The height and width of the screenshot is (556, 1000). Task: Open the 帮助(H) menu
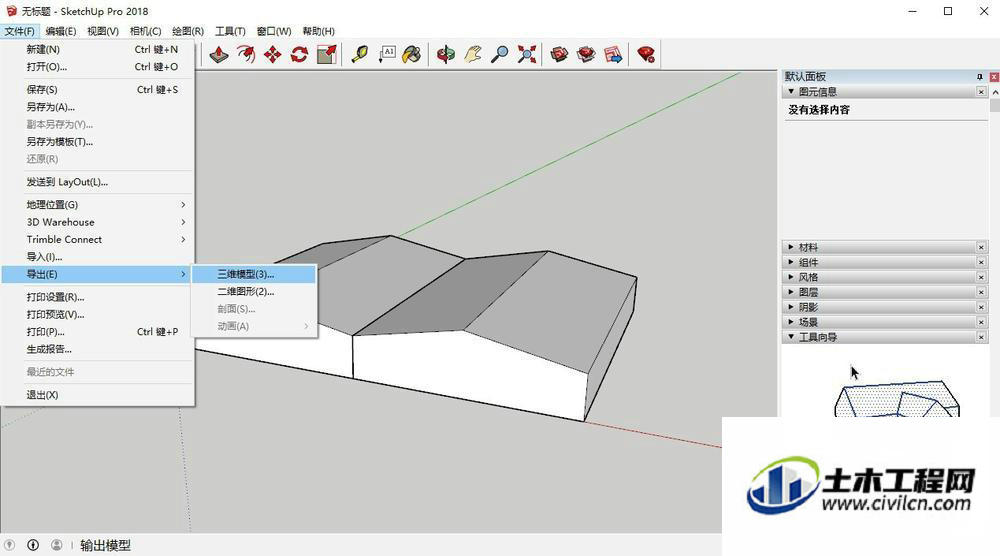318,31
